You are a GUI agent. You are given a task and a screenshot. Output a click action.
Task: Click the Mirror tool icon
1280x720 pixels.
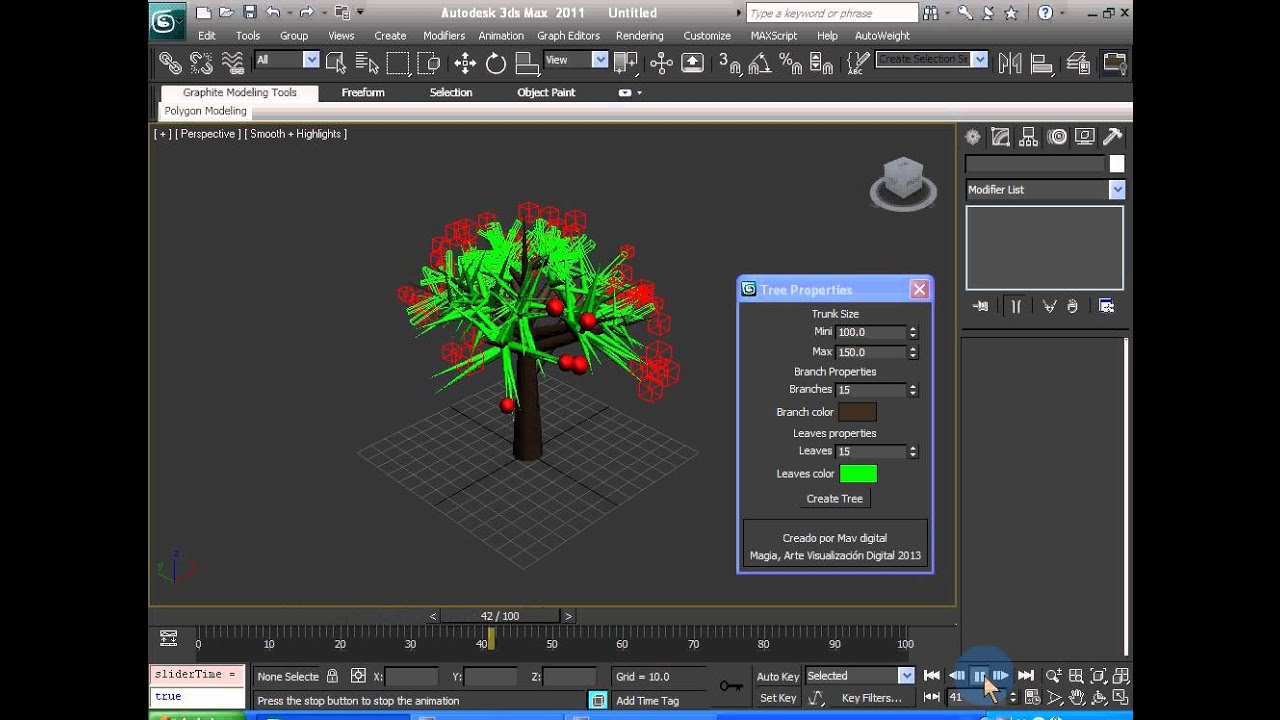pyautogui.click(x=1010, y=63)
